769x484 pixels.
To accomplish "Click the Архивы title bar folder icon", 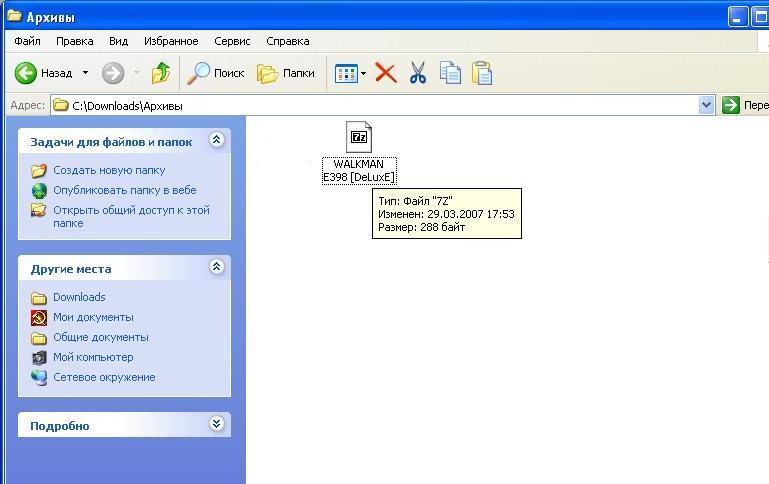I will tap(15, 17).
